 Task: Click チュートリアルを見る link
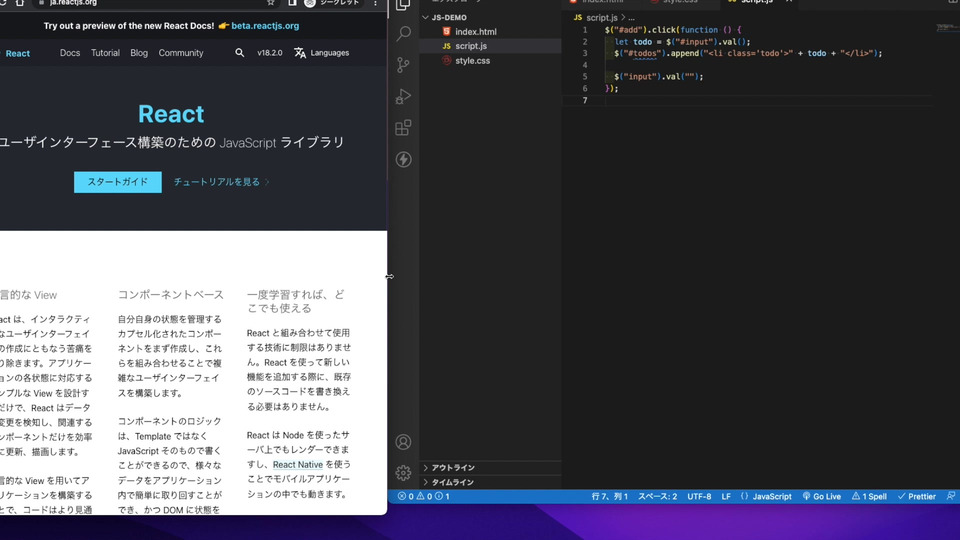[217, 182]
